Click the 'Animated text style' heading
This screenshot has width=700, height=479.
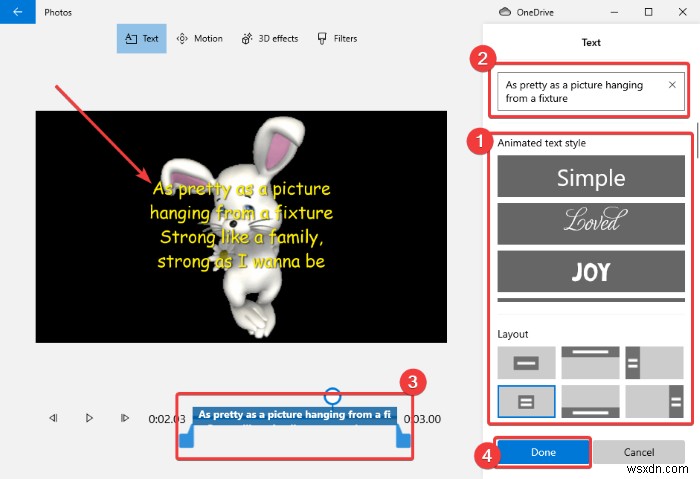point(542,143)
